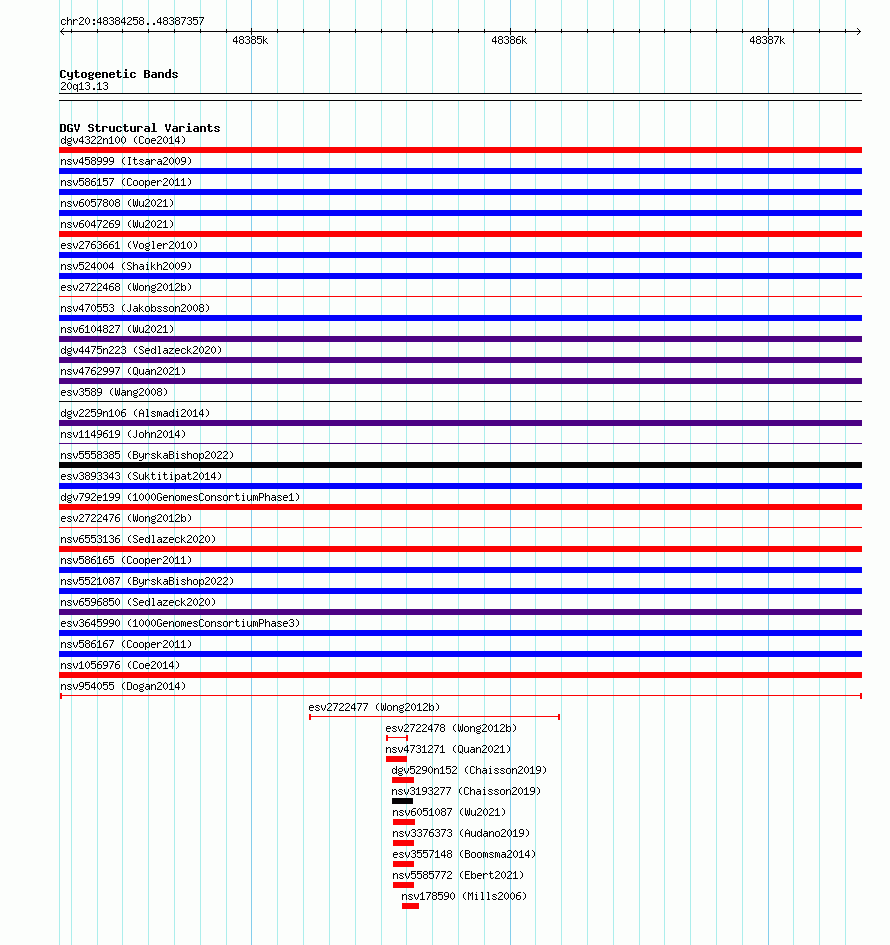The width and height of the screenshot is (890, 945).
Task: Open the nsv586165 (Cooper2011) variant
Action: (126, 560)
